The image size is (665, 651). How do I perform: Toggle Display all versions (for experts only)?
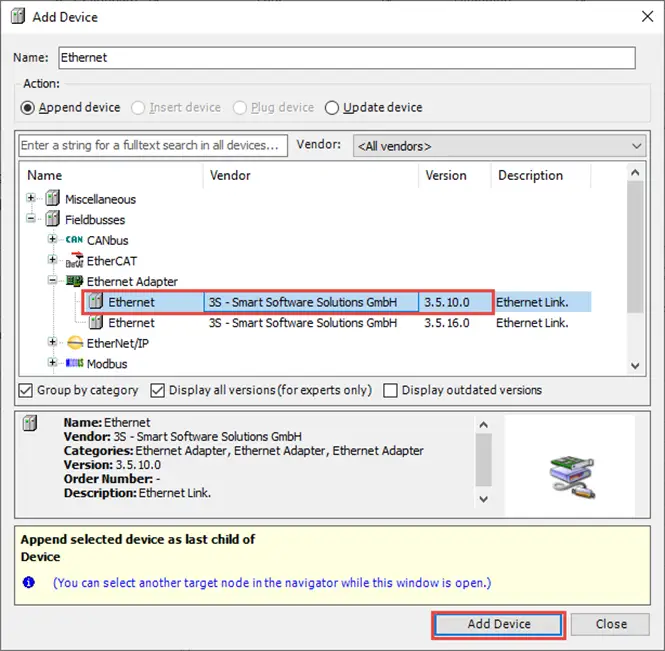pyautogui.click(x=157, y=390)
